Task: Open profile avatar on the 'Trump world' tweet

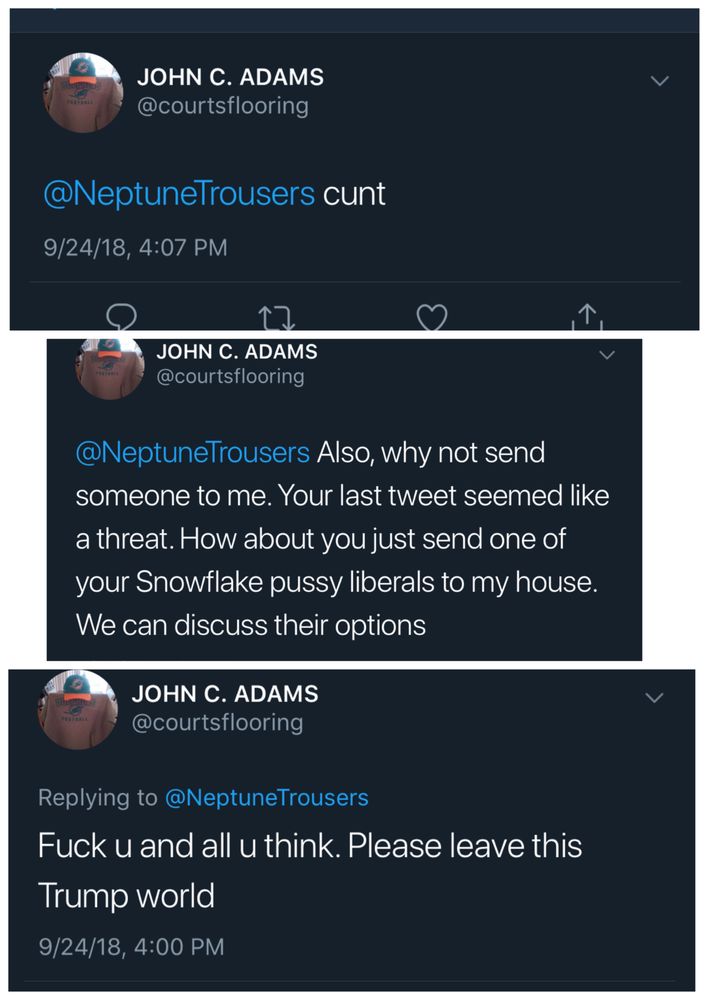Action: [x=77, y=709]
